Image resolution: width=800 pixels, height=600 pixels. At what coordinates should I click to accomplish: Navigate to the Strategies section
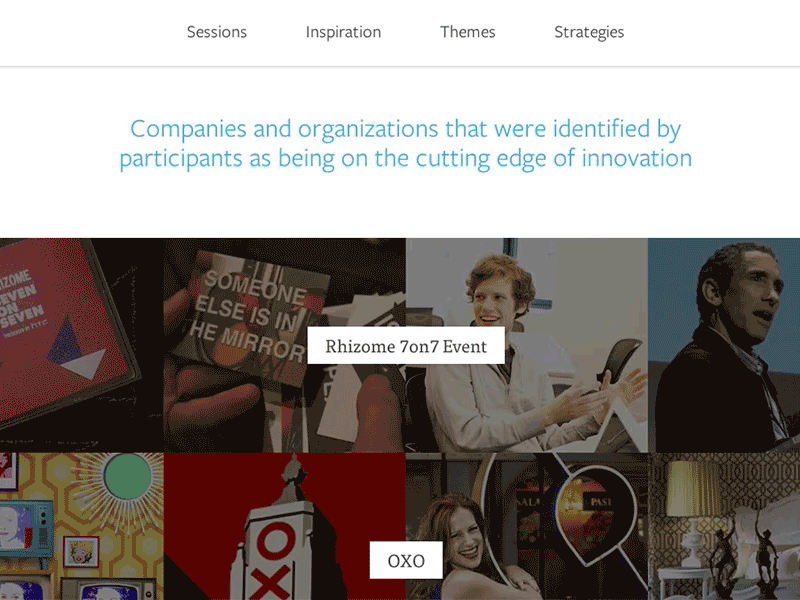click(589, 32)
